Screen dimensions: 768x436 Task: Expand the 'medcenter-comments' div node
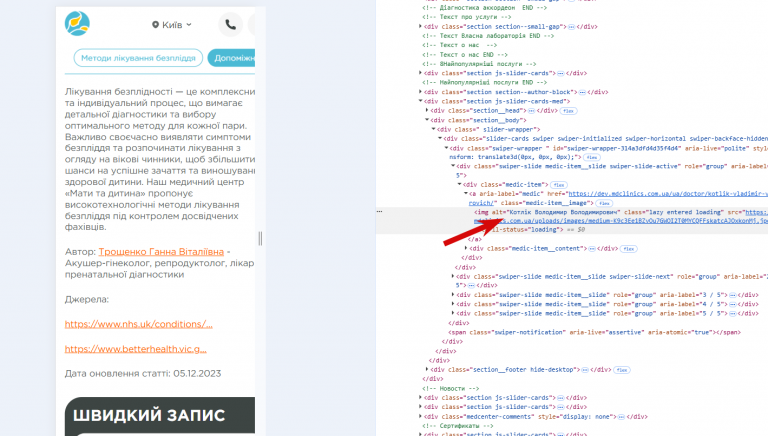point(420,416)
